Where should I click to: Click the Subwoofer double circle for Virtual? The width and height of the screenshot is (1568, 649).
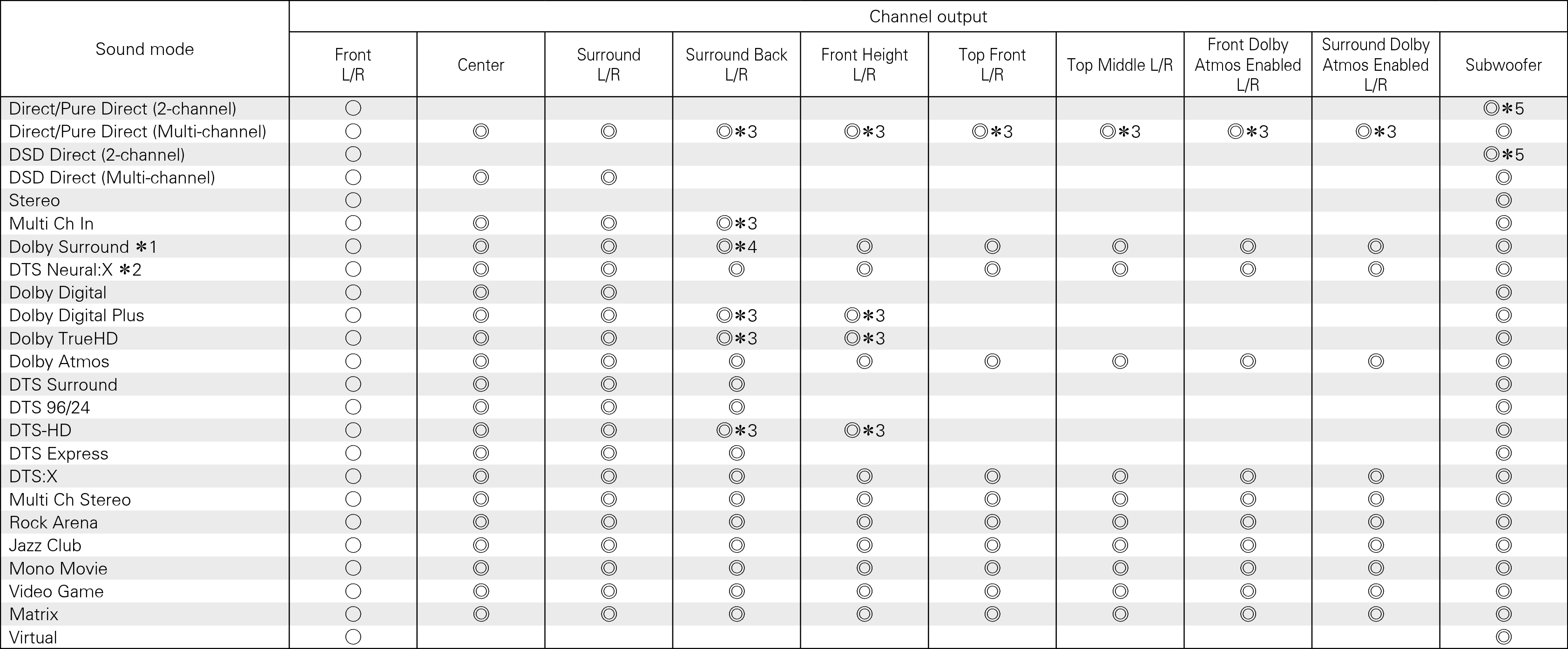click(x=1503, y=637)
